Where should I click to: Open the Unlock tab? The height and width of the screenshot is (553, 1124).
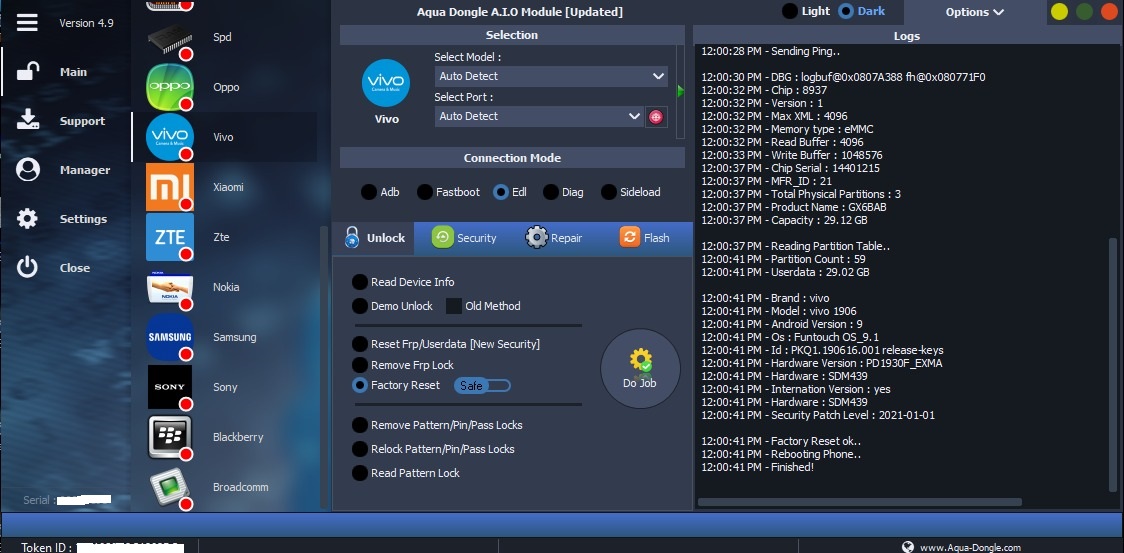pos(373,238)
